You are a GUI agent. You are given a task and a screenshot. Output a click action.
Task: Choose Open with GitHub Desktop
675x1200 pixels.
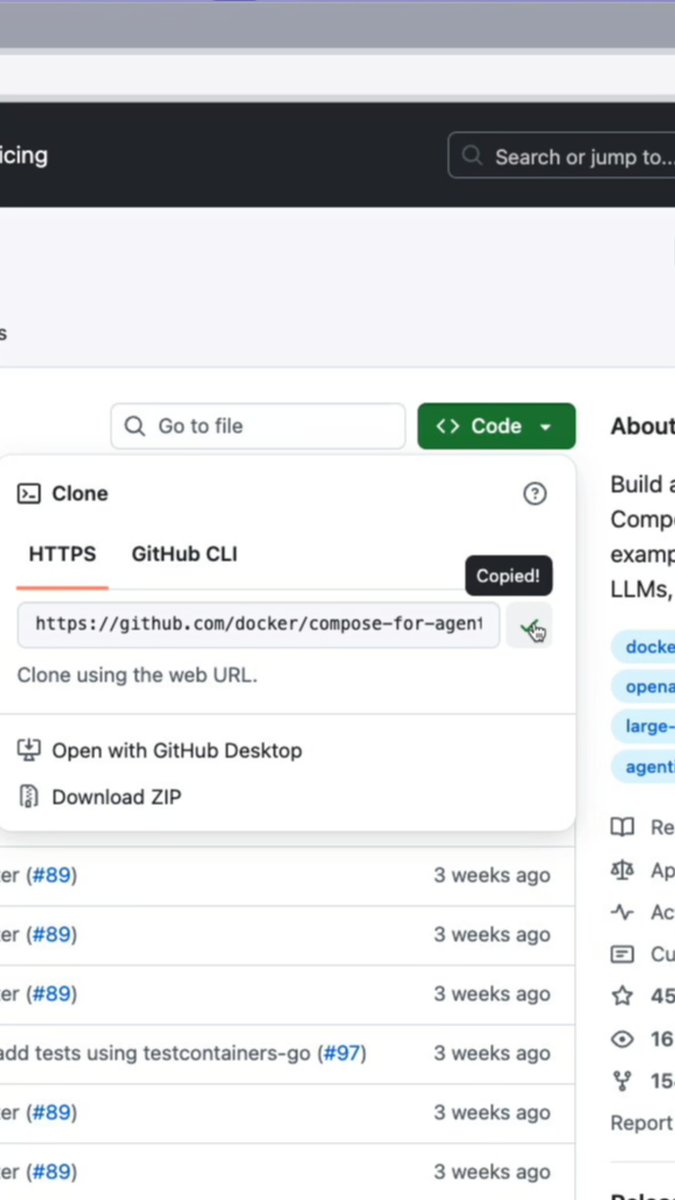[177, 750]
